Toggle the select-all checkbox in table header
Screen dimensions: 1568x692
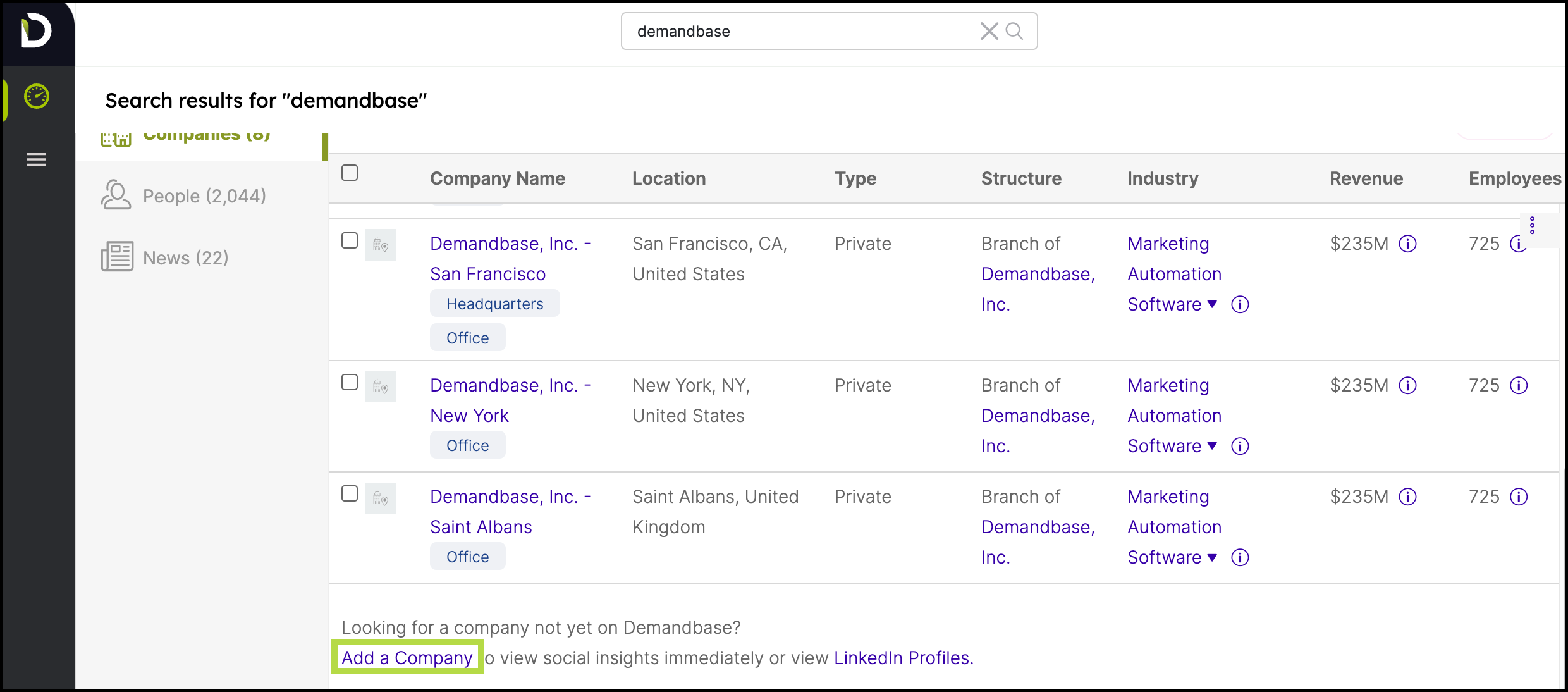[x=350, y=173]
